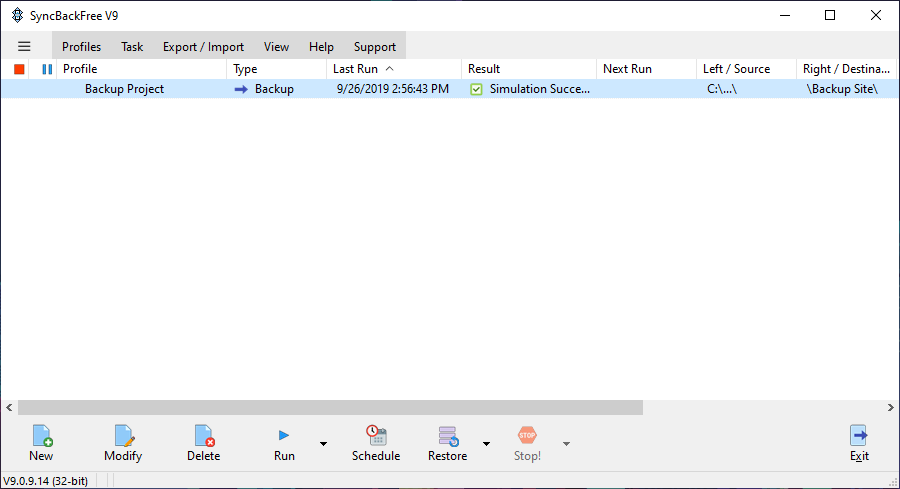The width and height of the screenshot is (900, 489).
Task: Expand the Stop! dropdown arrow
Action: 566,444
